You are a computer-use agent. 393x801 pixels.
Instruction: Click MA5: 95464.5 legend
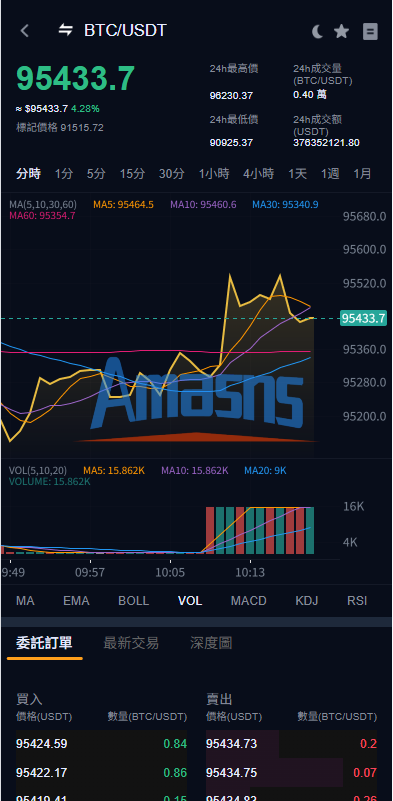click(123, 205)
